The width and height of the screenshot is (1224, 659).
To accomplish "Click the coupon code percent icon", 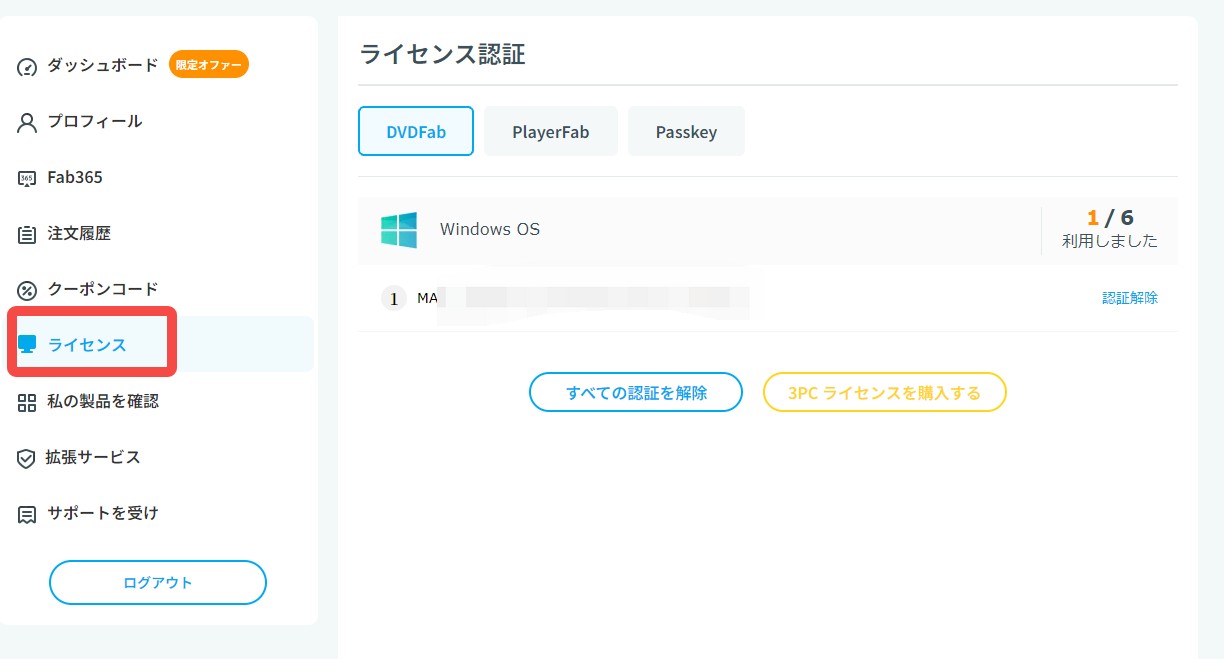I will pyautogui.click(x=27, y=291).
